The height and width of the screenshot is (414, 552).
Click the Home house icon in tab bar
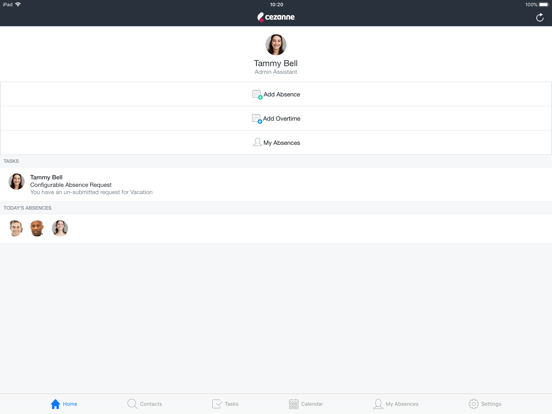(x=55, y=404)
